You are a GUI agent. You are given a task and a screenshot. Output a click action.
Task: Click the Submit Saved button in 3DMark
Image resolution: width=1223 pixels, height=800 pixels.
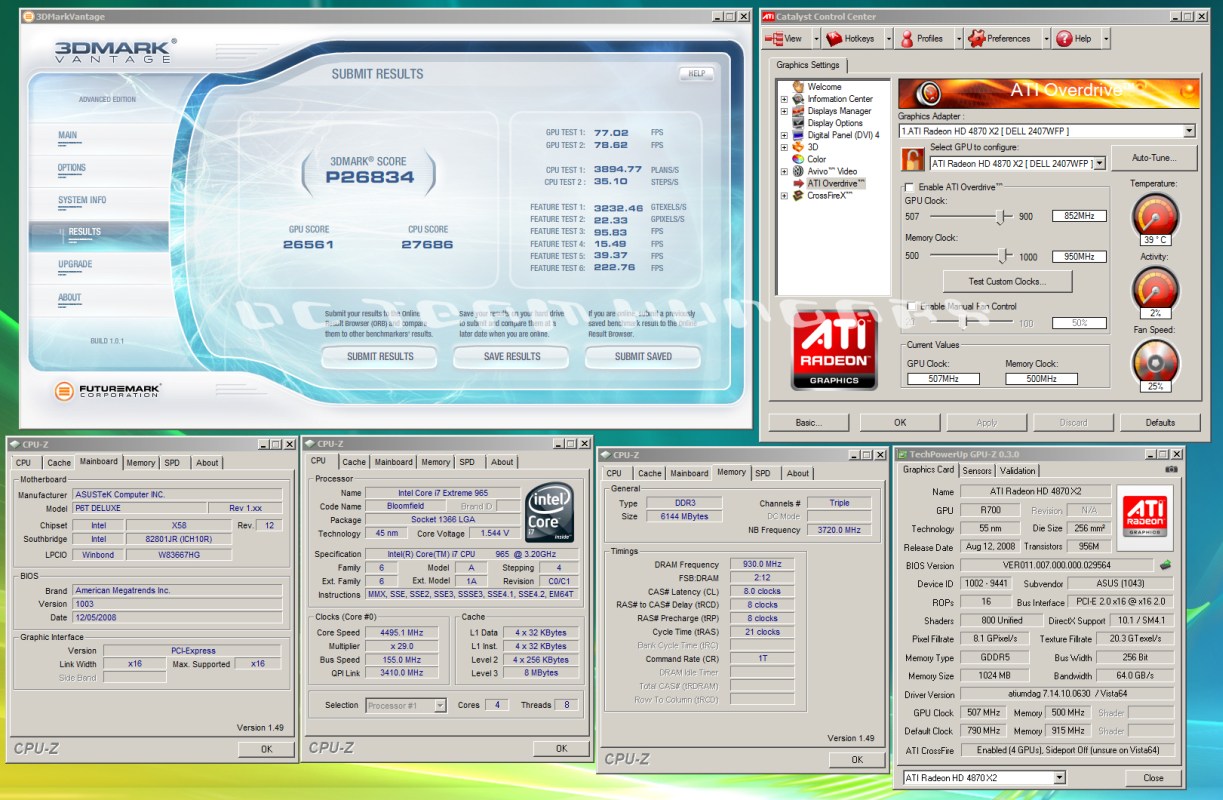click(643, 356)
